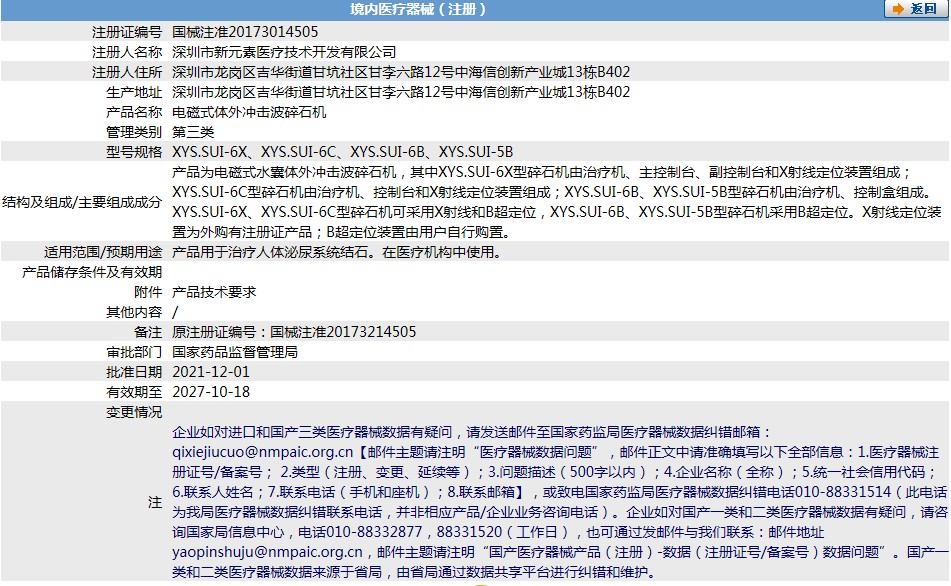This screenshot has width=951, height=586.
Task: Click the 其他内容 label
Action: click(134, 312)
